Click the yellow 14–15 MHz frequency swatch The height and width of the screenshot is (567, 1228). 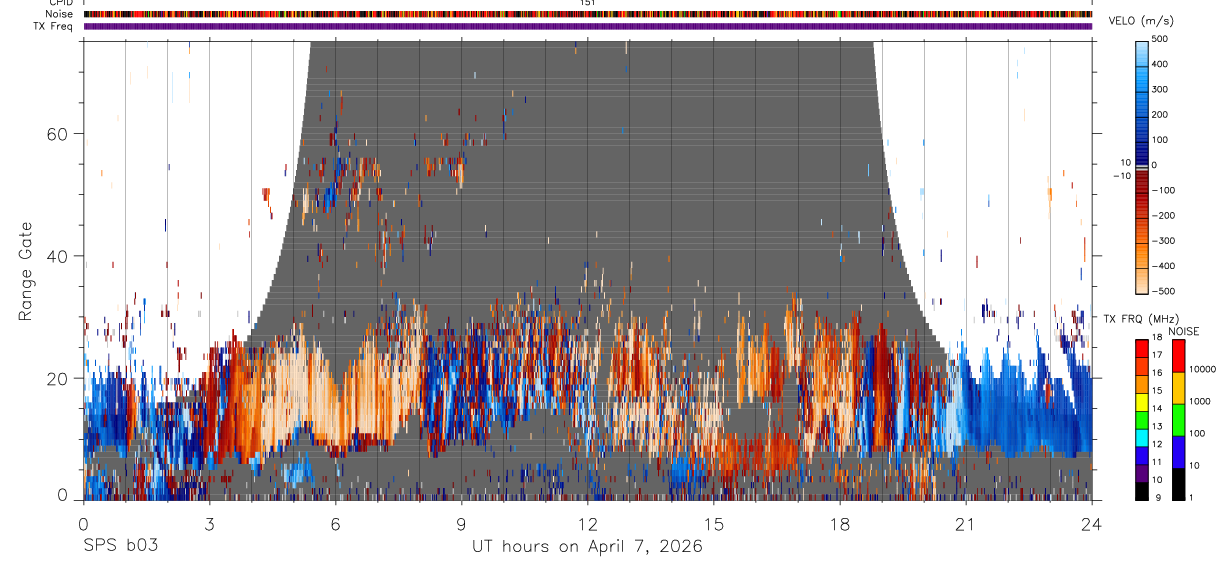(x=1141, y=402)
